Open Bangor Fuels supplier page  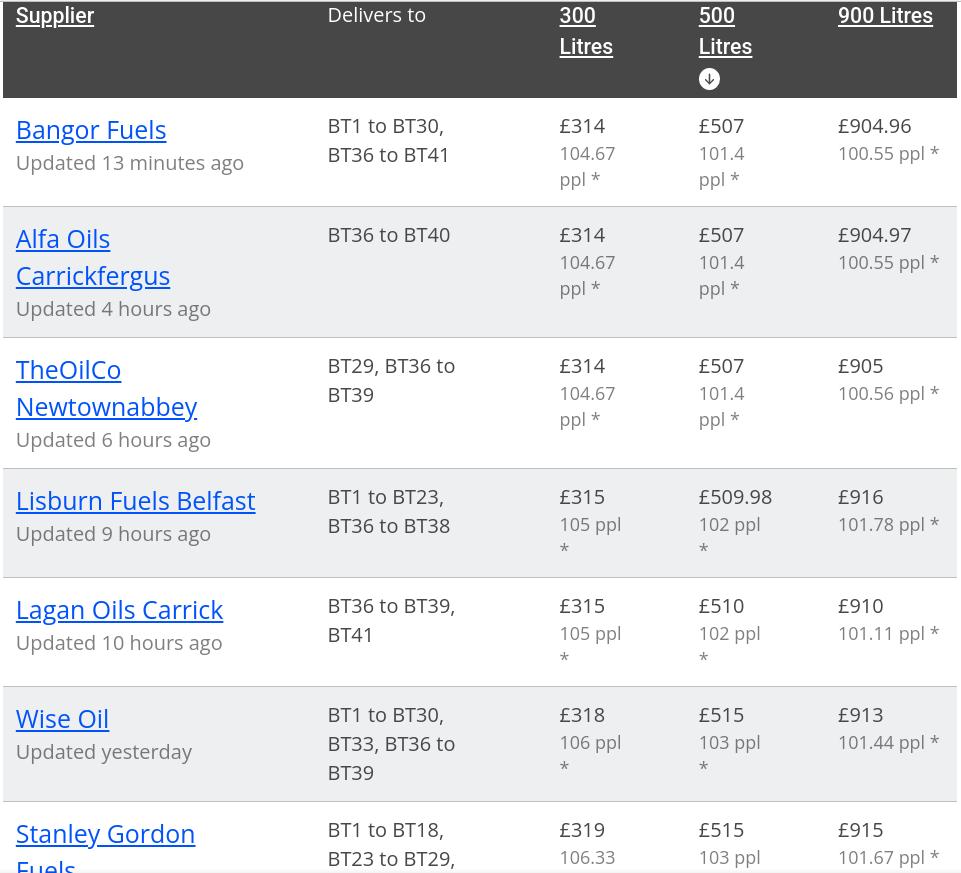click(91, 131)
